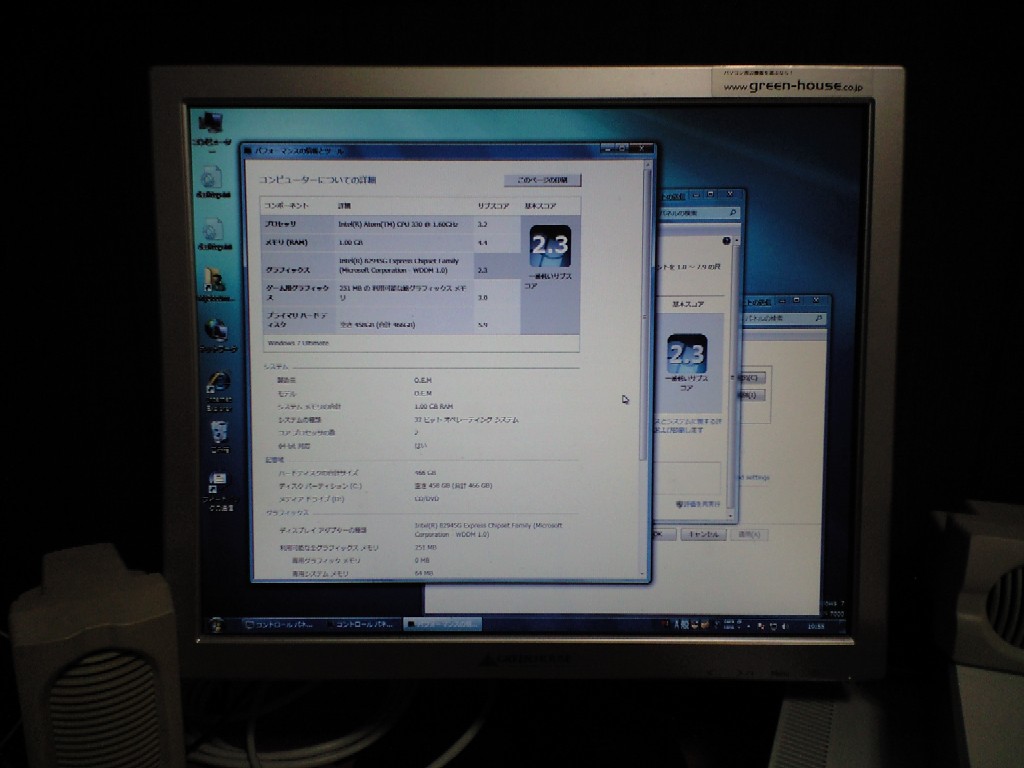The image size is (1024, 768).
Task: Click the このページの印刷 print button
Action: click(x=542, y=180)
